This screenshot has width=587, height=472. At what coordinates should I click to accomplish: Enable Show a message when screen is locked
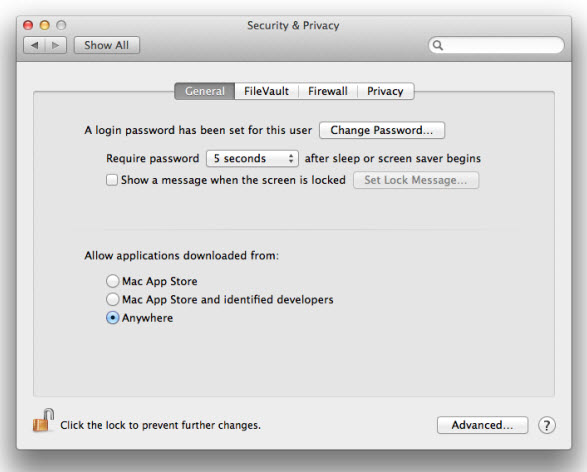coord(112,180)
